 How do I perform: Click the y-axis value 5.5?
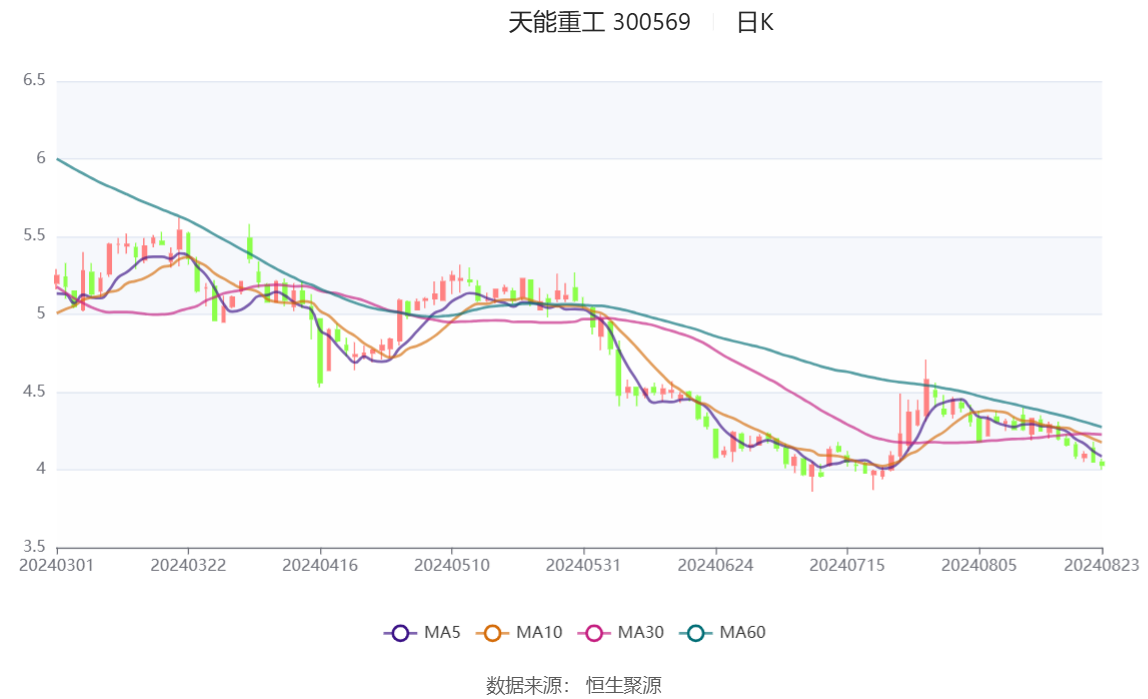(x=34, y=236)
